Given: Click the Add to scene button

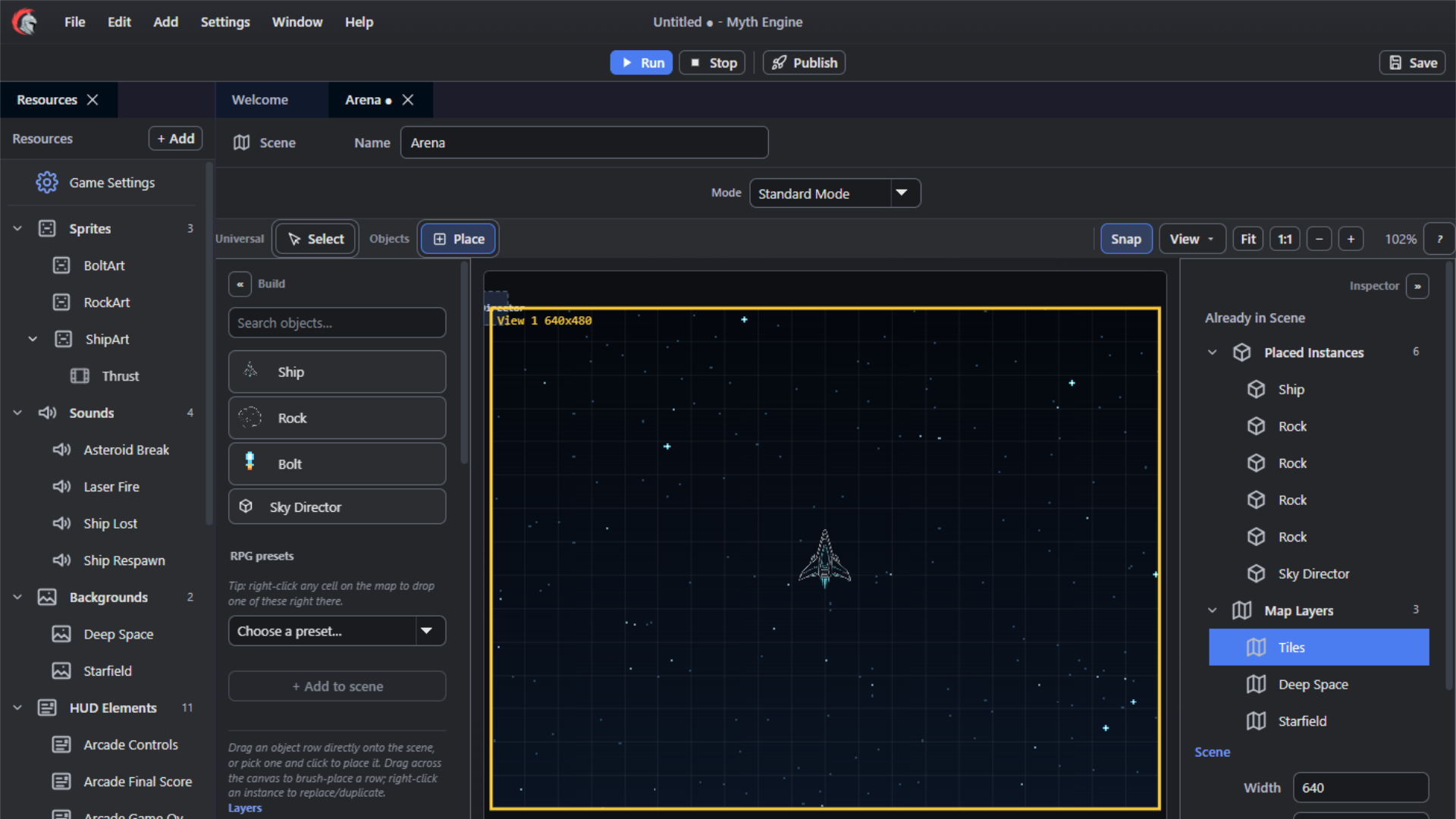Looking at the screenshot, I should 337,686.
